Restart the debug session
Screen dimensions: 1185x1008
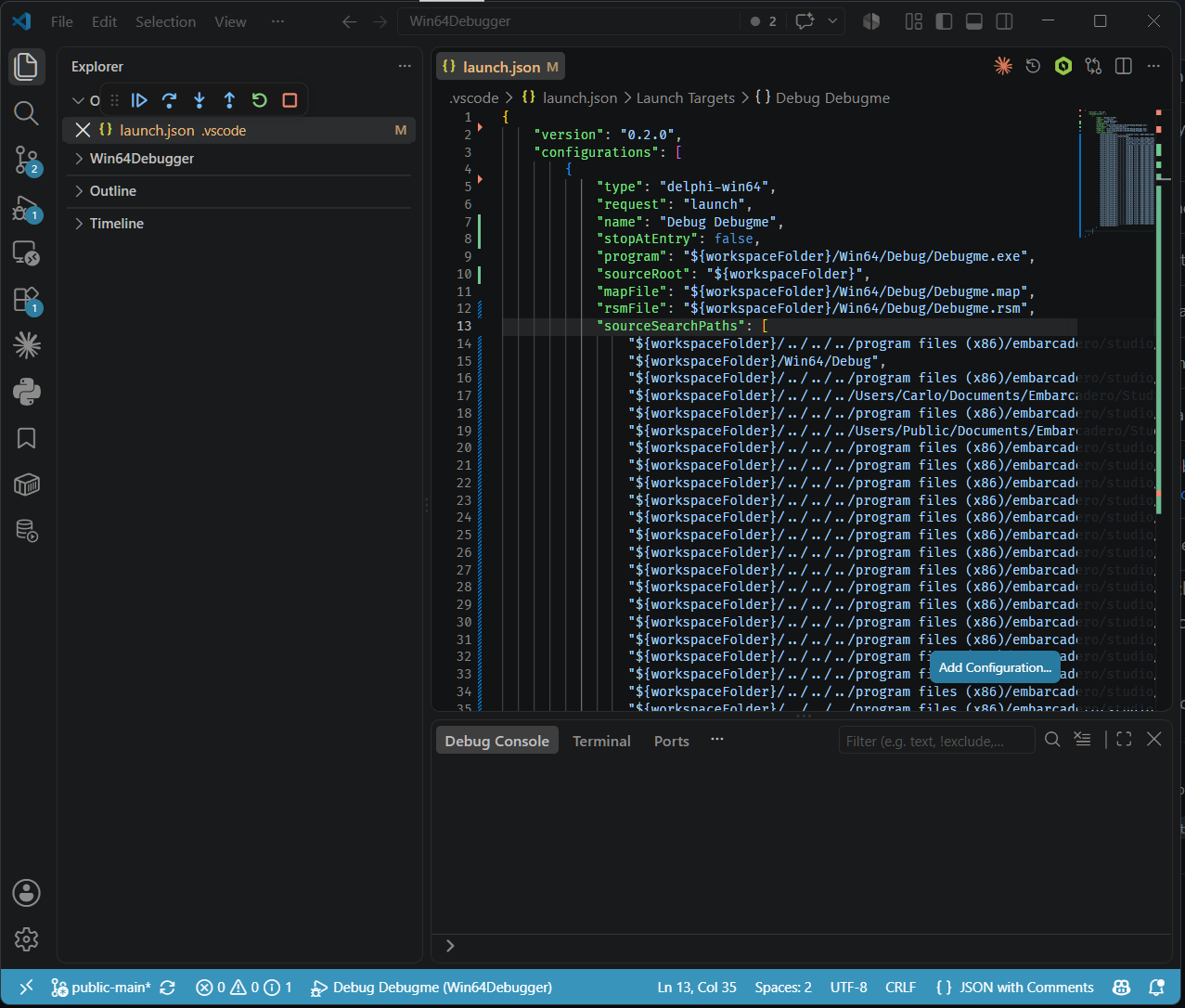[260, 100]
